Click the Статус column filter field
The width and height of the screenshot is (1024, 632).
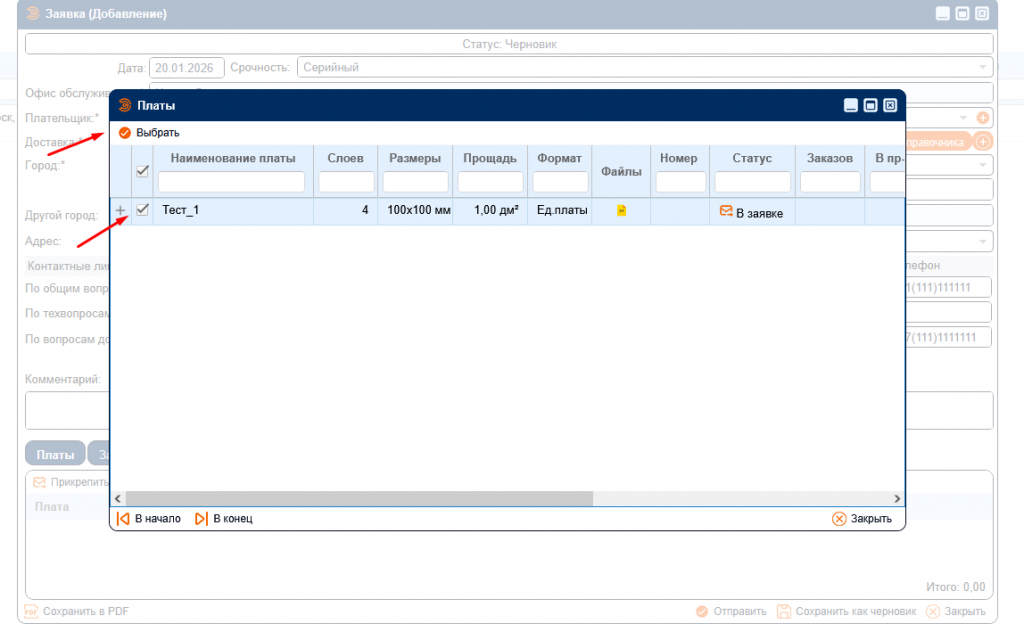click(752, 182)
